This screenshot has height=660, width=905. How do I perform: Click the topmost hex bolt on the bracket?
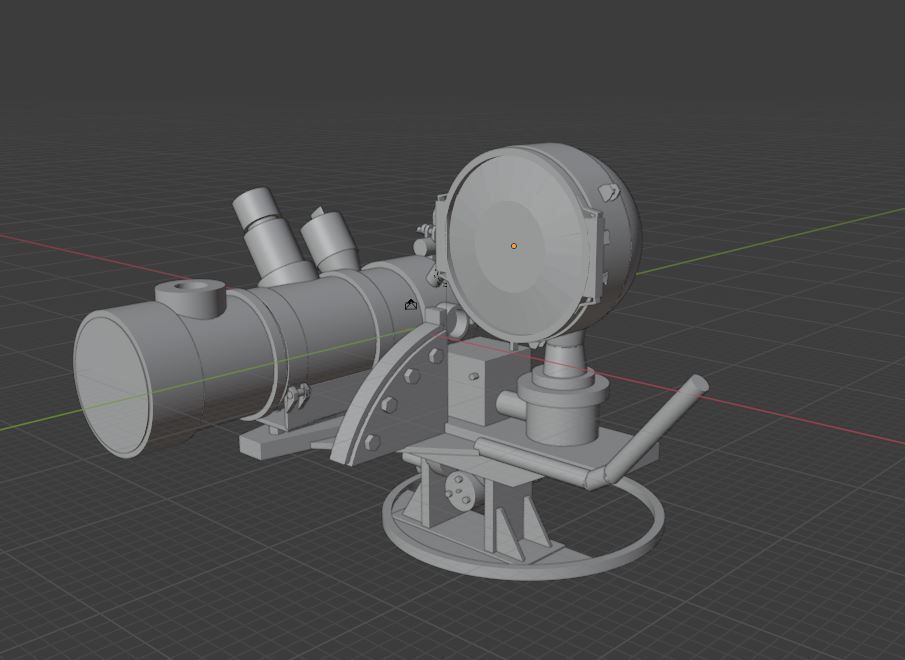pos(436,355)
